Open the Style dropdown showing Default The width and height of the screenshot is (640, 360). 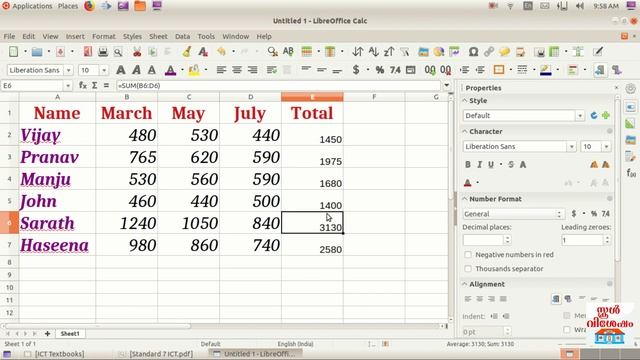pyautogui.click(x=580, y=116)
